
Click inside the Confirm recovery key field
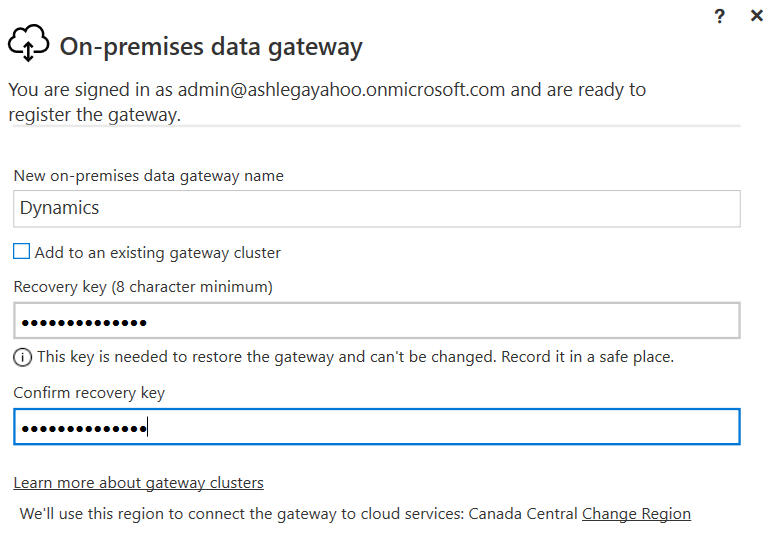point(377,427)
